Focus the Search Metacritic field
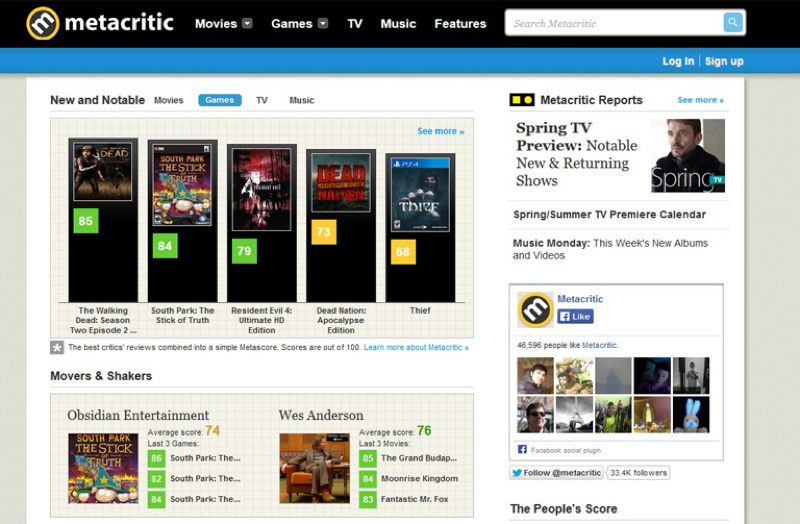The image size is (800, 524). point(614,23)
